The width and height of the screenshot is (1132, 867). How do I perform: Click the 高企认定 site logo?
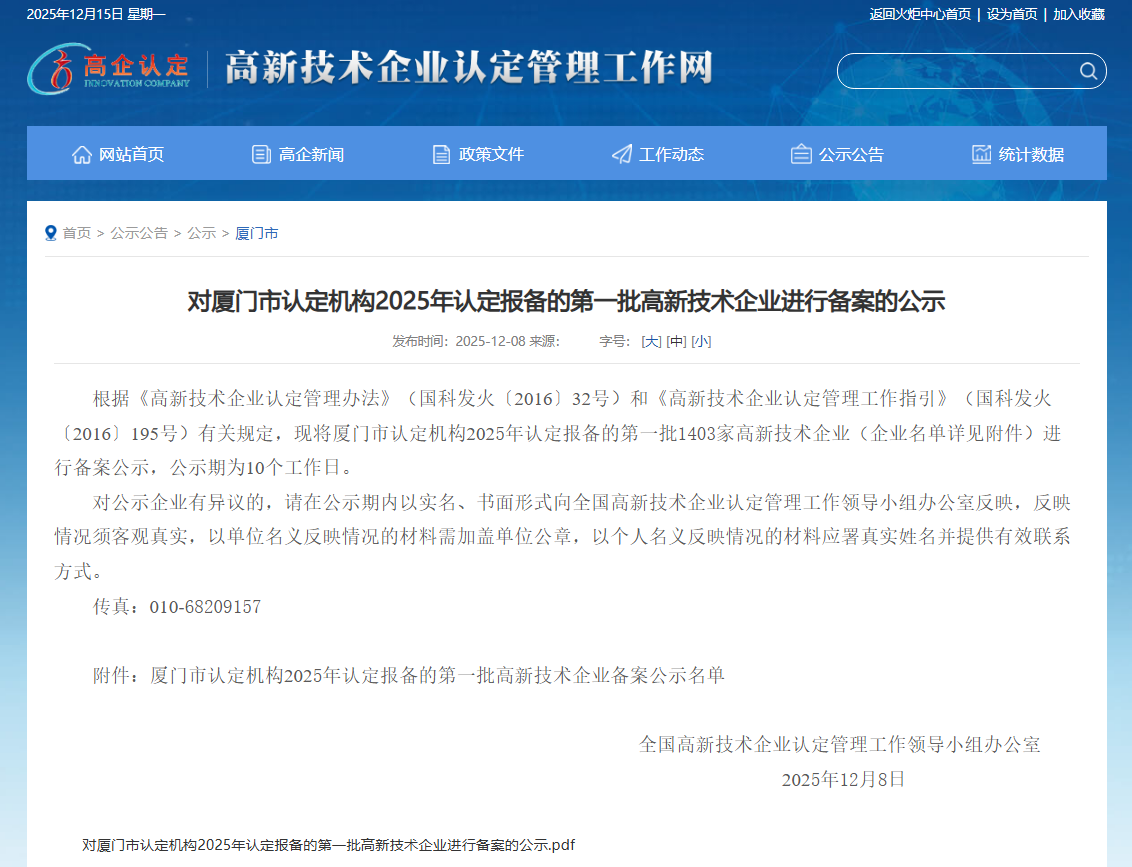pos(110,70)
